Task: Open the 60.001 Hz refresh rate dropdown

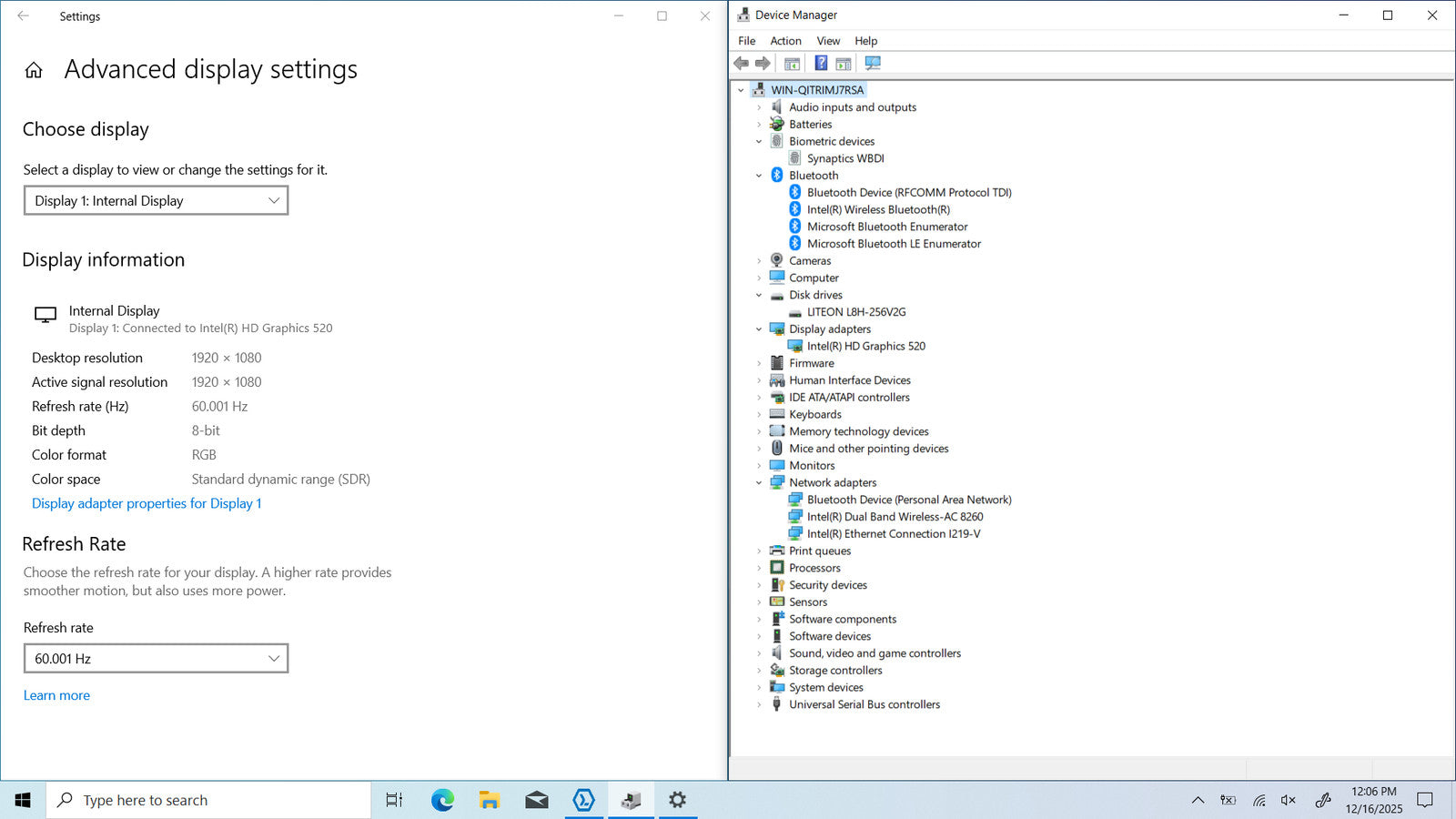Action: point(156,659)
